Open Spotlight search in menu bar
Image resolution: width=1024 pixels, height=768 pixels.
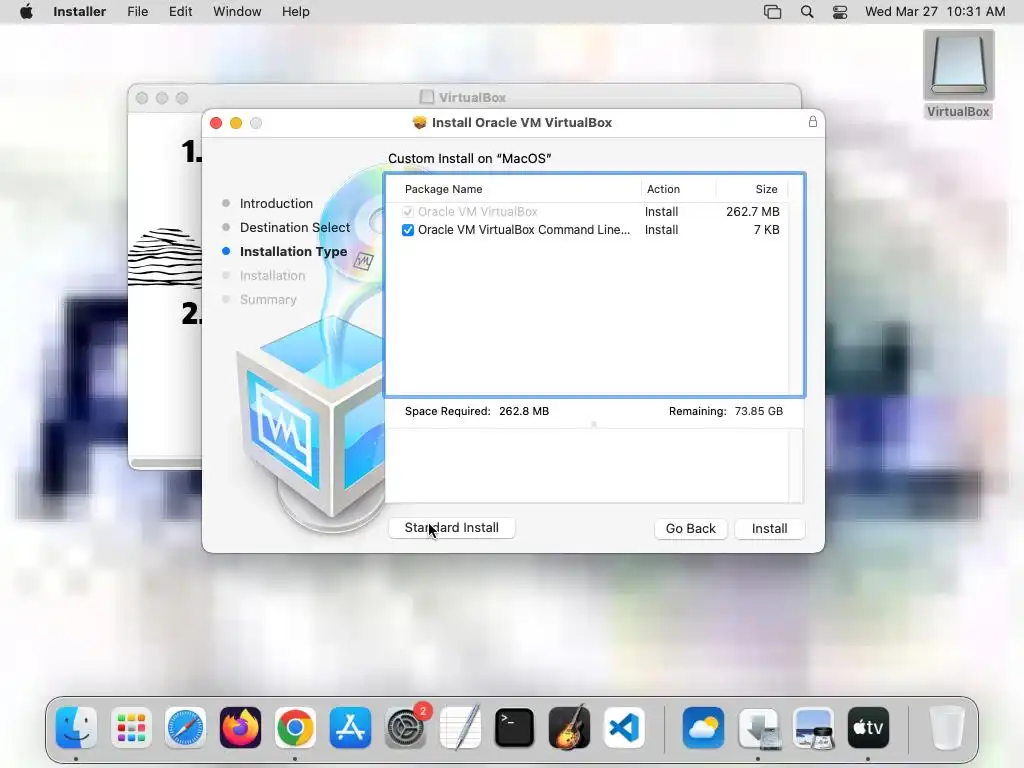(807, 12)
